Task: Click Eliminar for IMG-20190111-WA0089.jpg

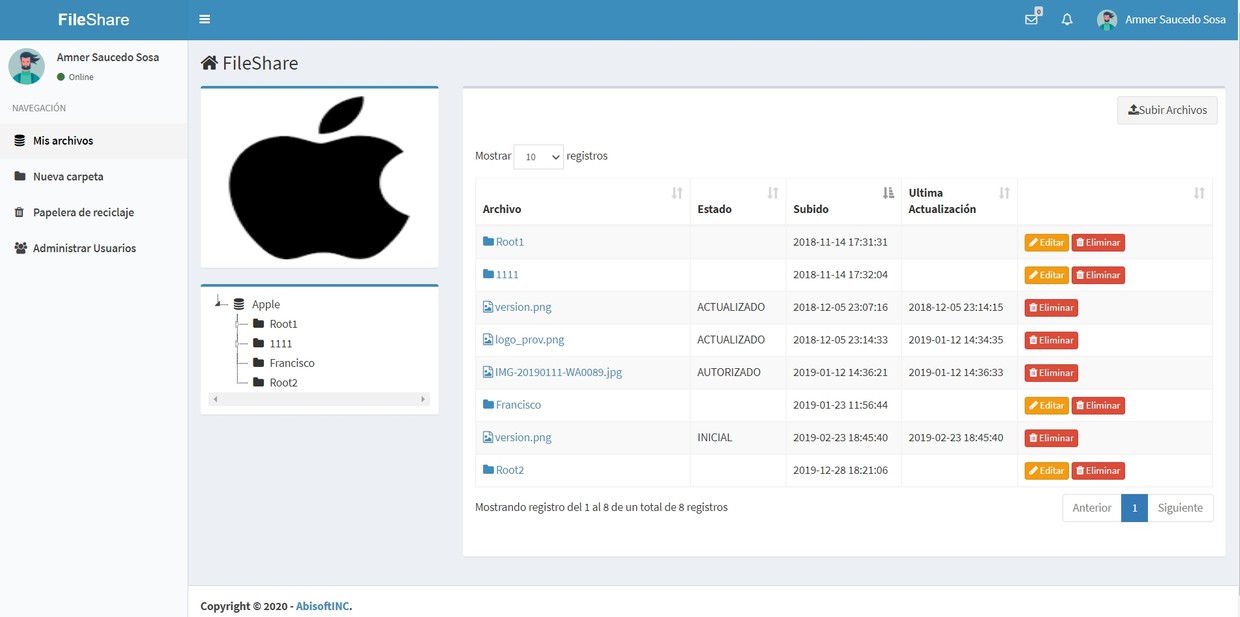Action: click(x=1051, y=373)
